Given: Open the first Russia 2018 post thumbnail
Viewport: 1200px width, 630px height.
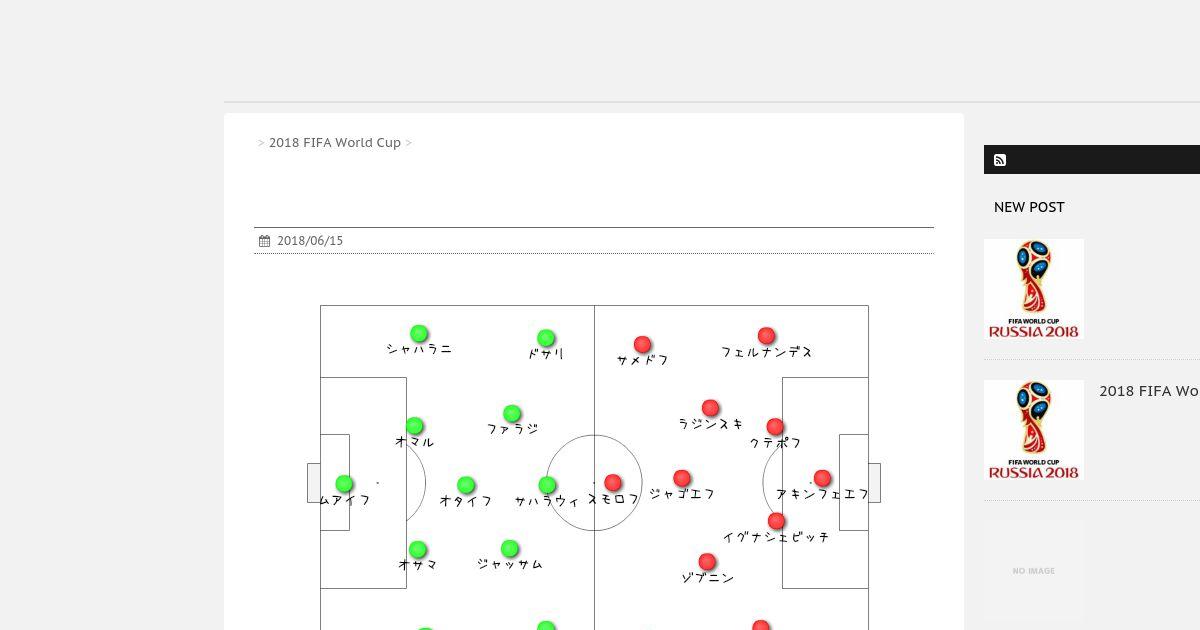Looking at the screenshot, I should click(x=1034, y=289).
